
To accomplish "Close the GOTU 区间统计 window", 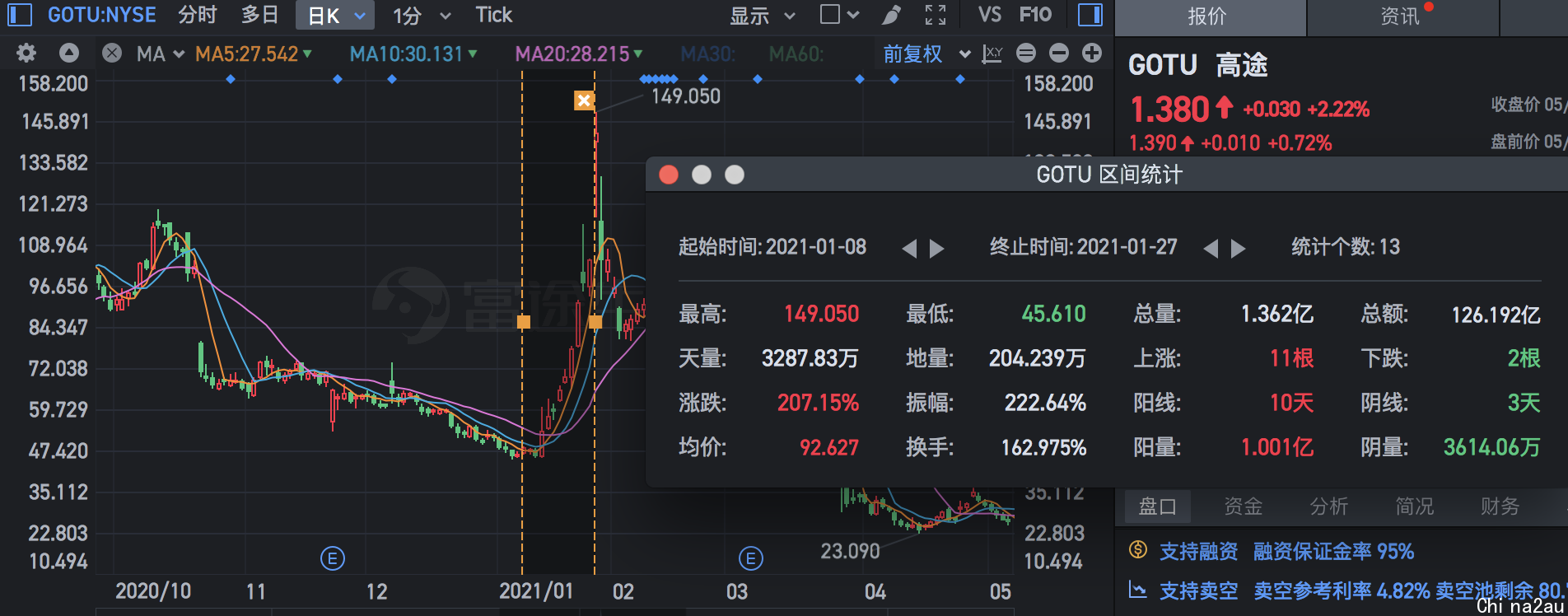I will pos(669,175).
